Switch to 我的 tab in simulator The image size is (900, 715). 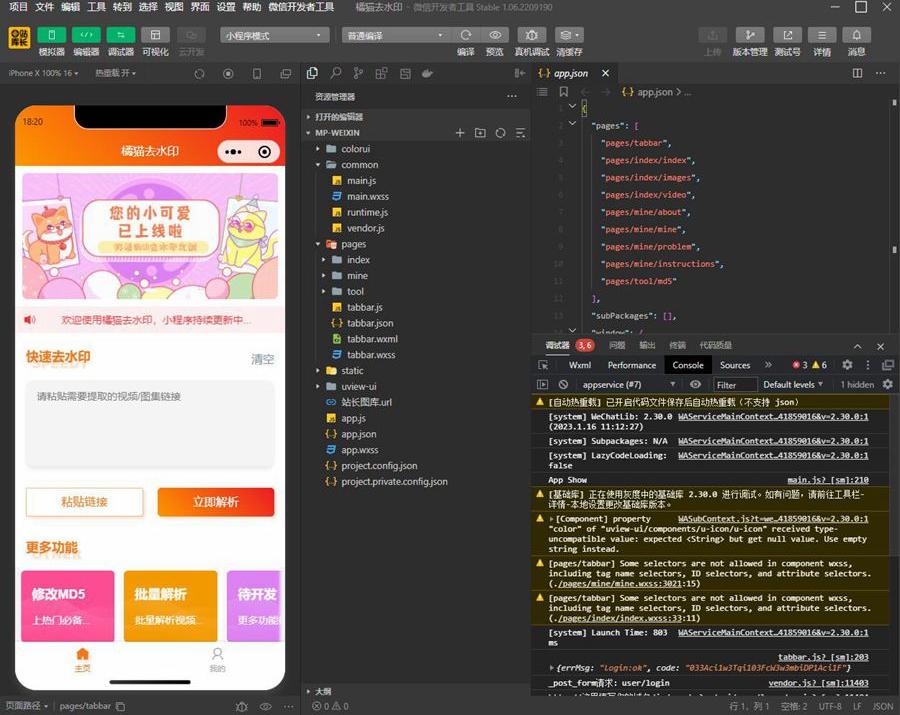217,660
